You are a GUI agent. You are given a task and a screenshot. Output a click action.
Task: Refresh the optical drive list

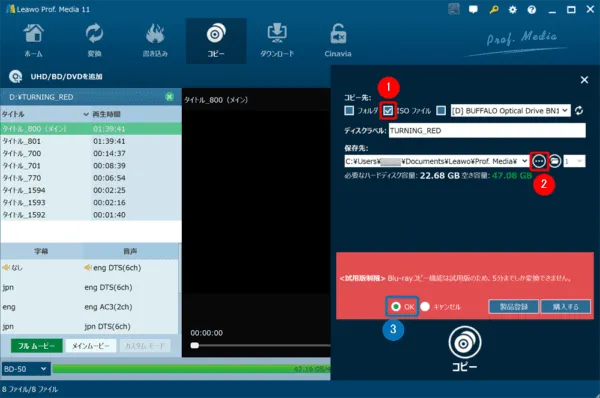pyautogui.click(x=579, y=111)
